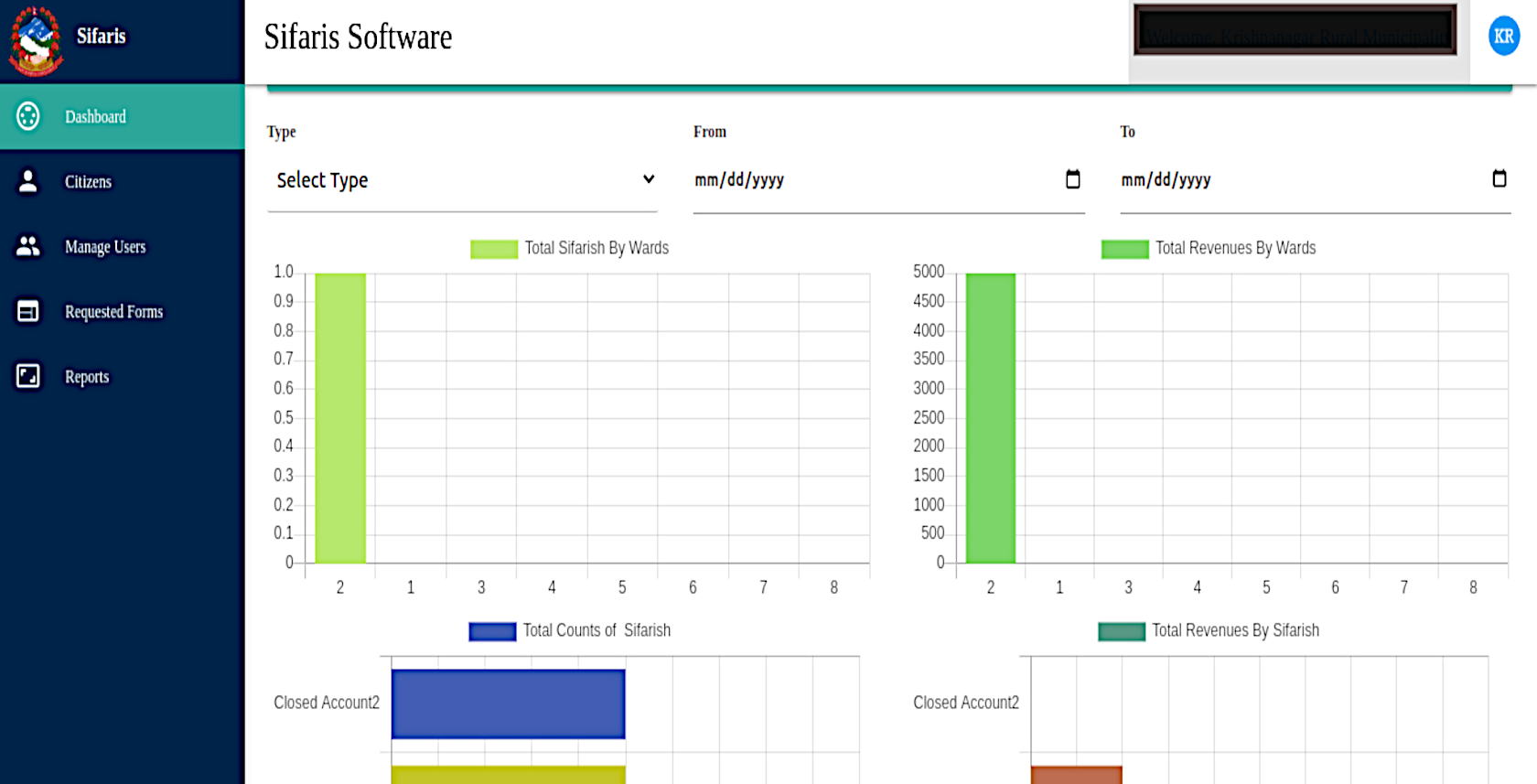This screenshot has width=1537, height=784.
Task: Click the Total Revenues By Sifarish legend label
Action: pyautogui.click(x=1235, y=630)
